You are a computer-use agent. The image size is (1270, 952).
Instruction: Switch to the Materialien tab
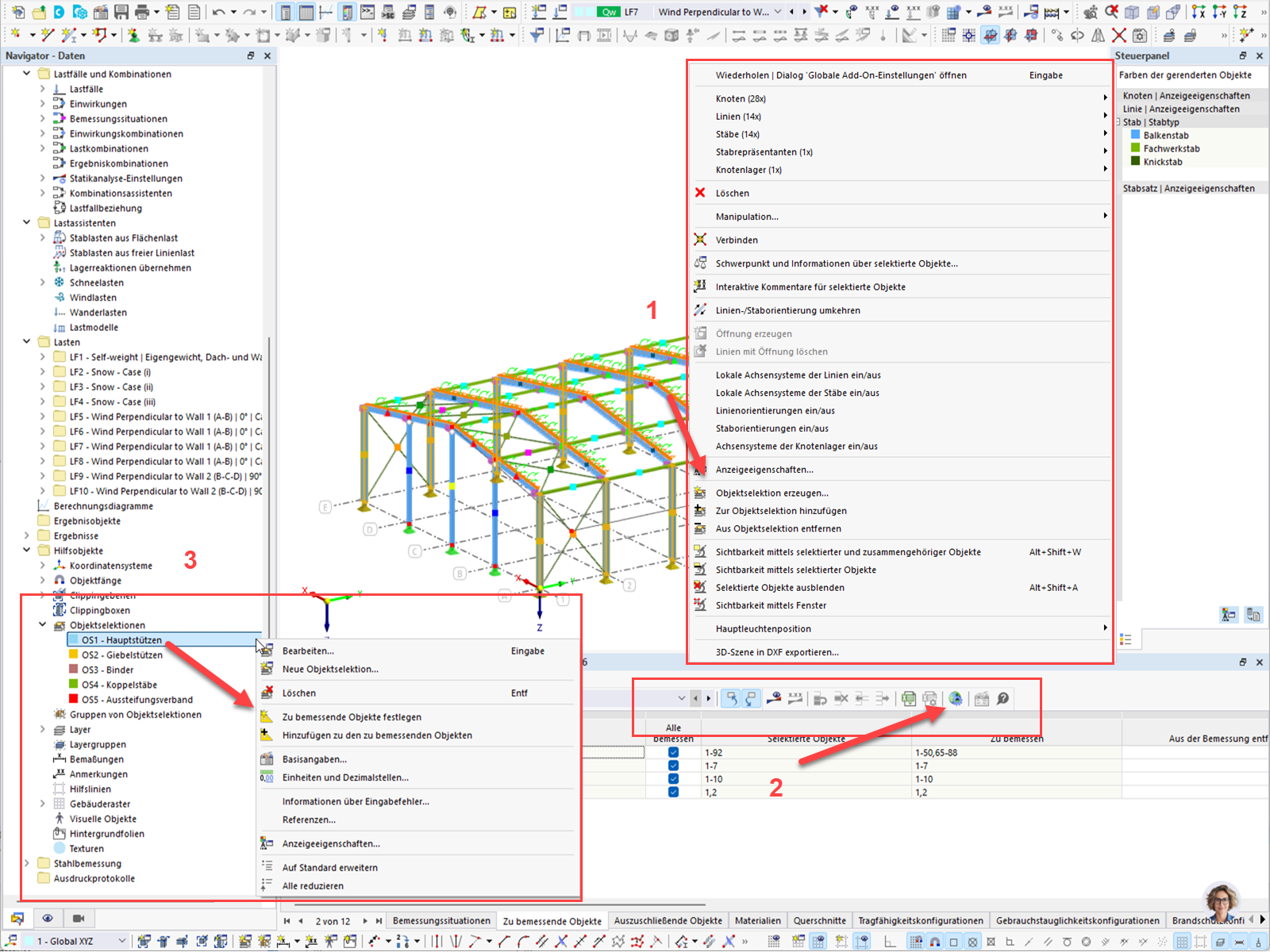(758, 920)
